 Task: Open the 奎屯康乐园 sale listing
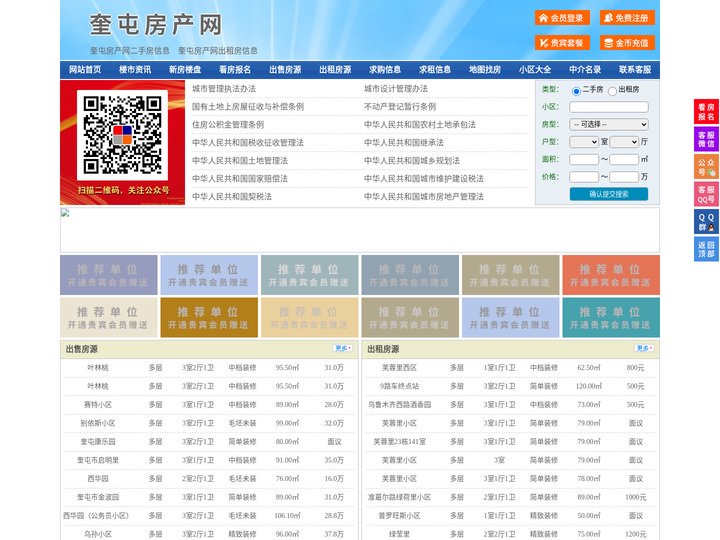[98, 442]
